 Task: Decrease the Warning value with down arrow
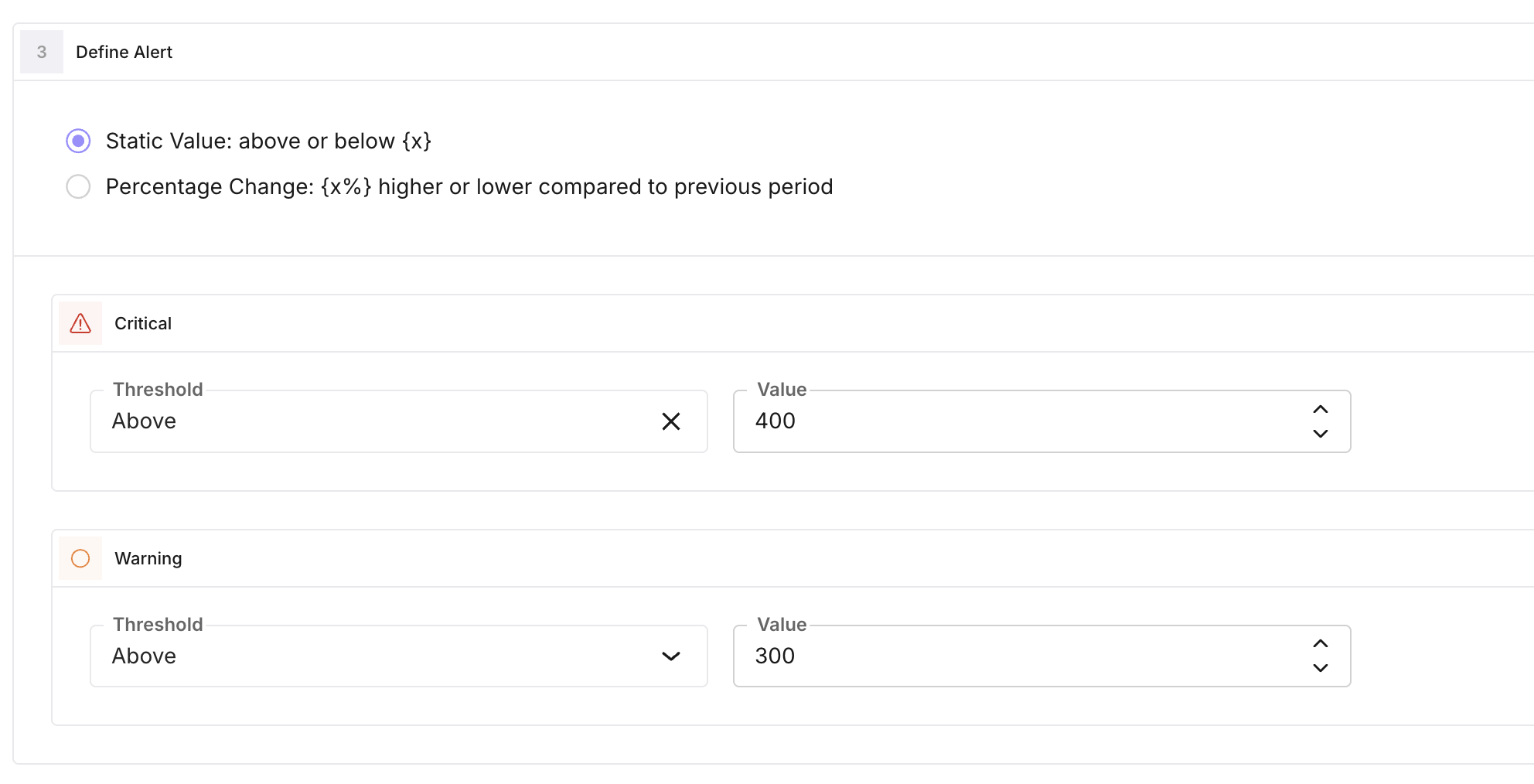pyautogui.click(x=1321, y=668)
